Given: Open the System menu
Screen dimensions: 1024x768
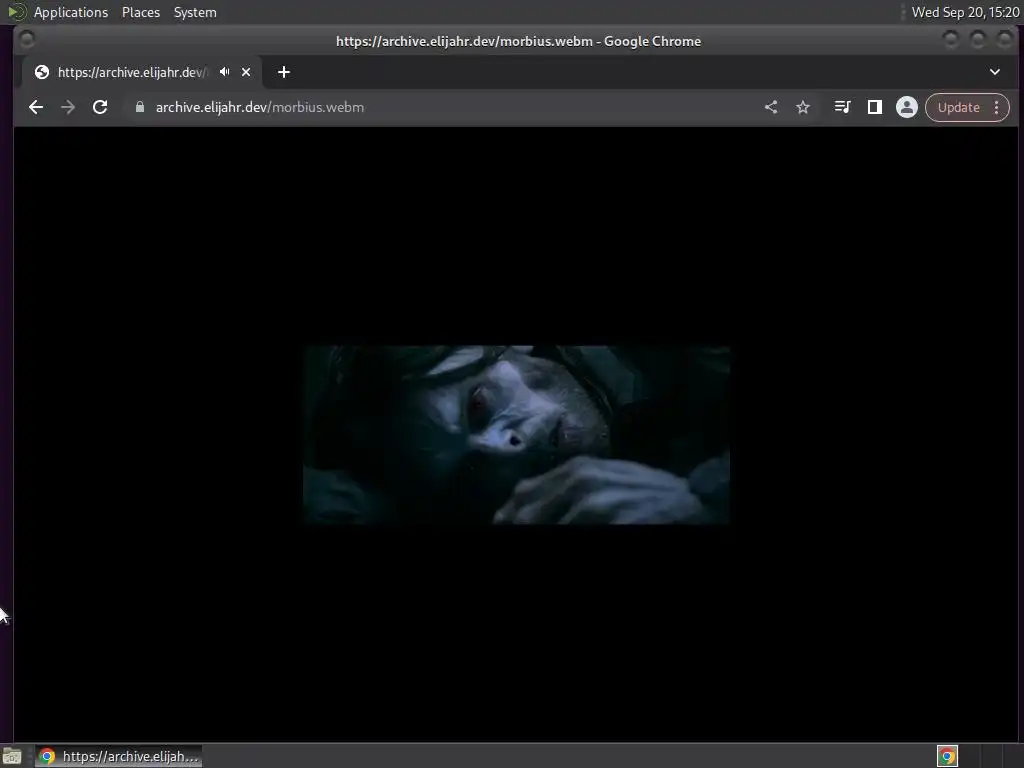Looking at the screenshot, I should (x=195, y=12).
